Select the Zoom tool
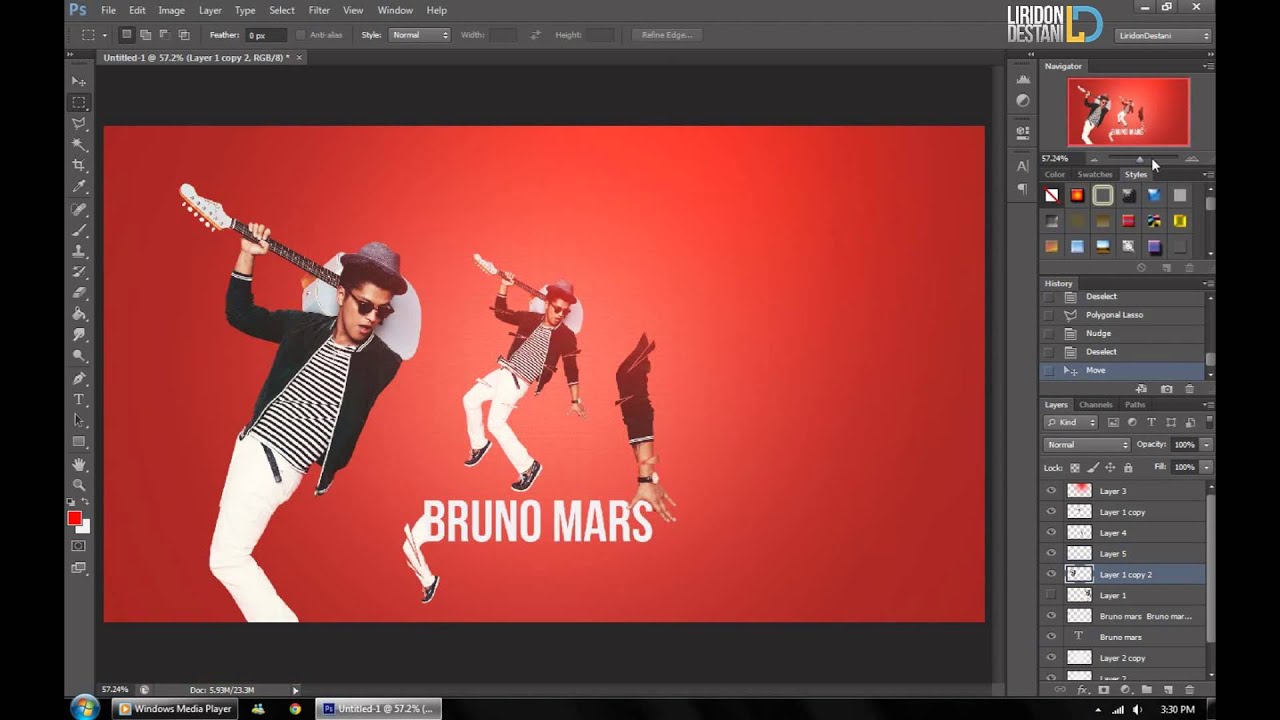The image size is (1280, 720). click(79, 485)
